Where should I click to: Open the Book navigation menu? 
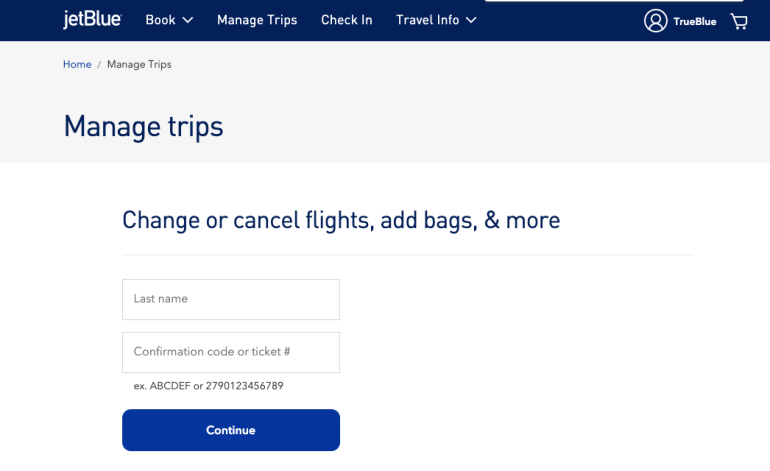[160, 20]
